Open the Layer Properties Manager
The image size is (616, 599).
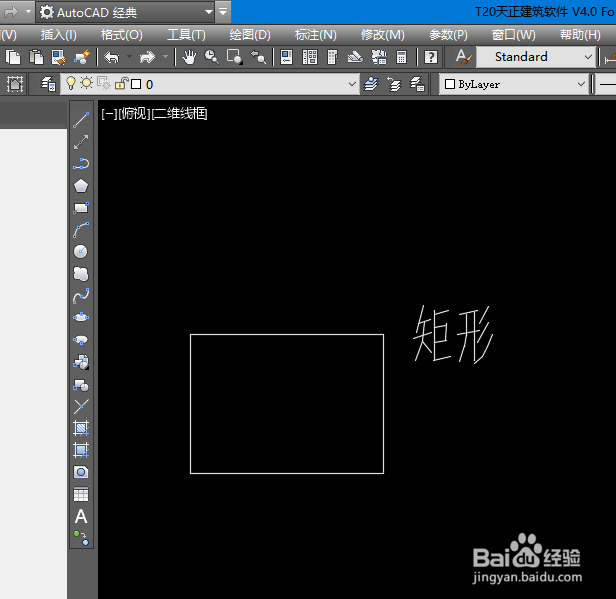(x=49, y=84)
